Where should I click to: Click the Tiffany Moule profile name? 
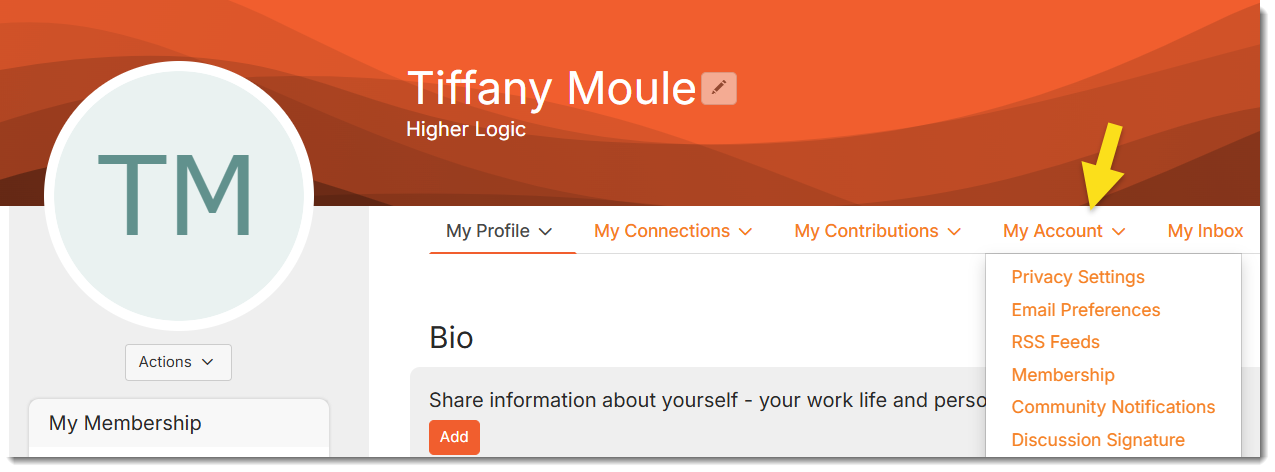point(551,89)
